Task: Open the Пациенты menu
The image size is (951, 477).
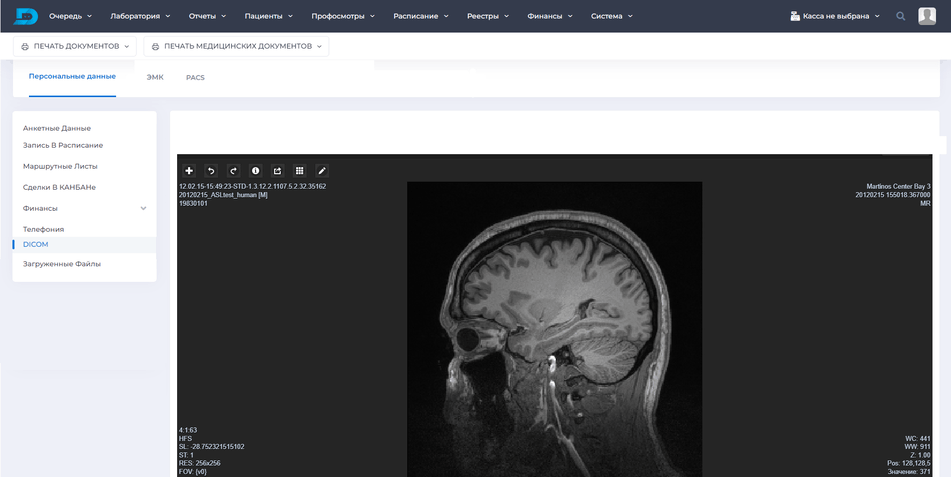Action: click(269, 16)
